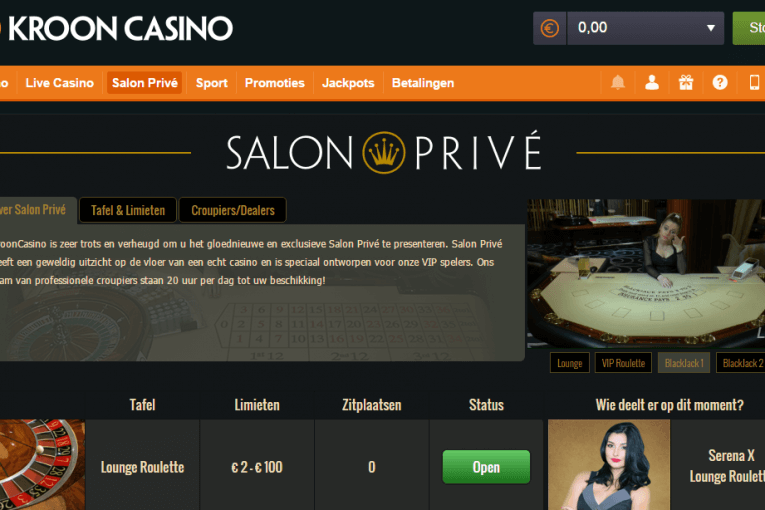
Task: Go to the Sport menu item
Action: [x=212, y=83]
